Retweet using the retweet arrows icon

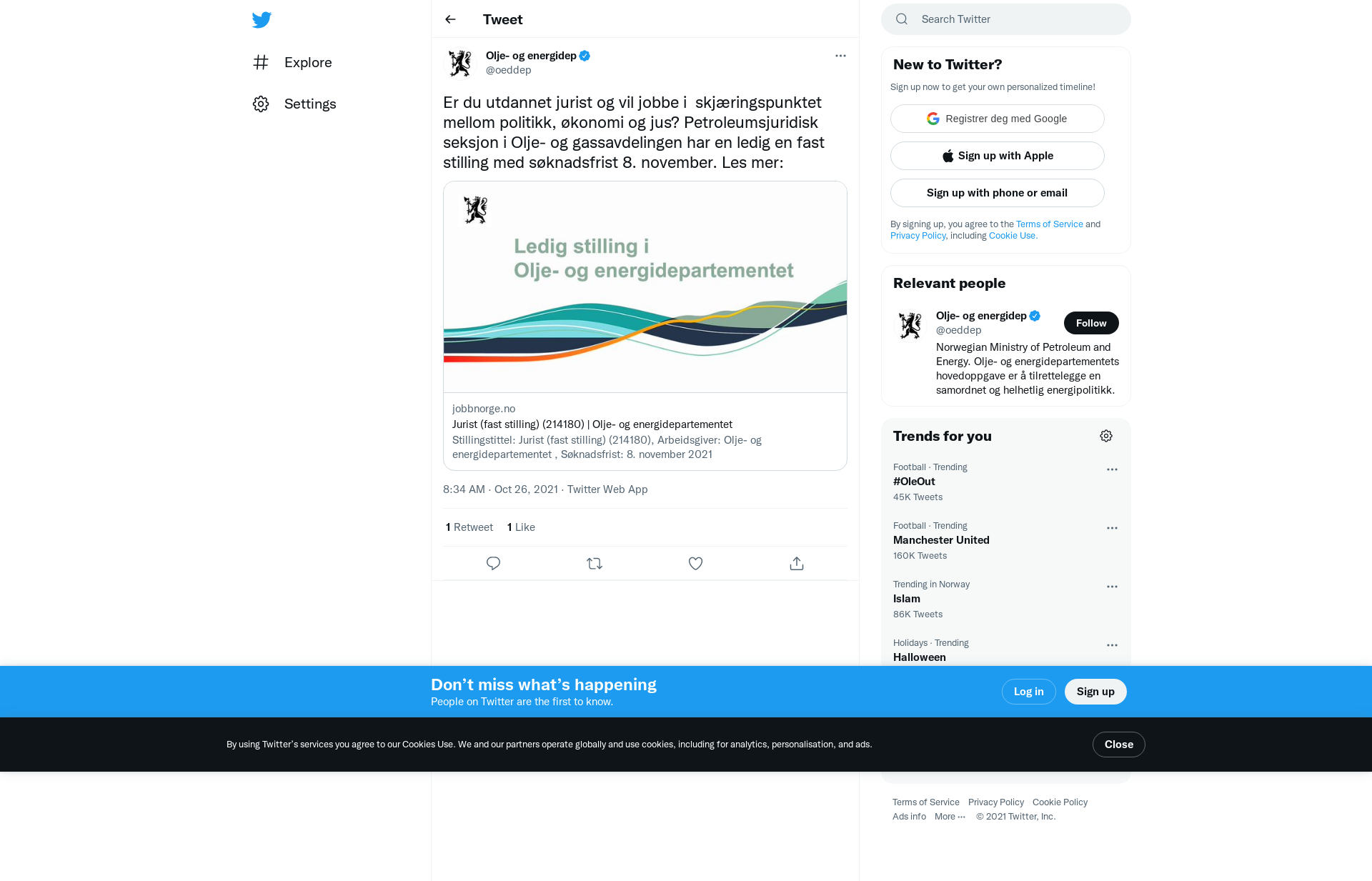pyautogui.click(x=595, y=563)
